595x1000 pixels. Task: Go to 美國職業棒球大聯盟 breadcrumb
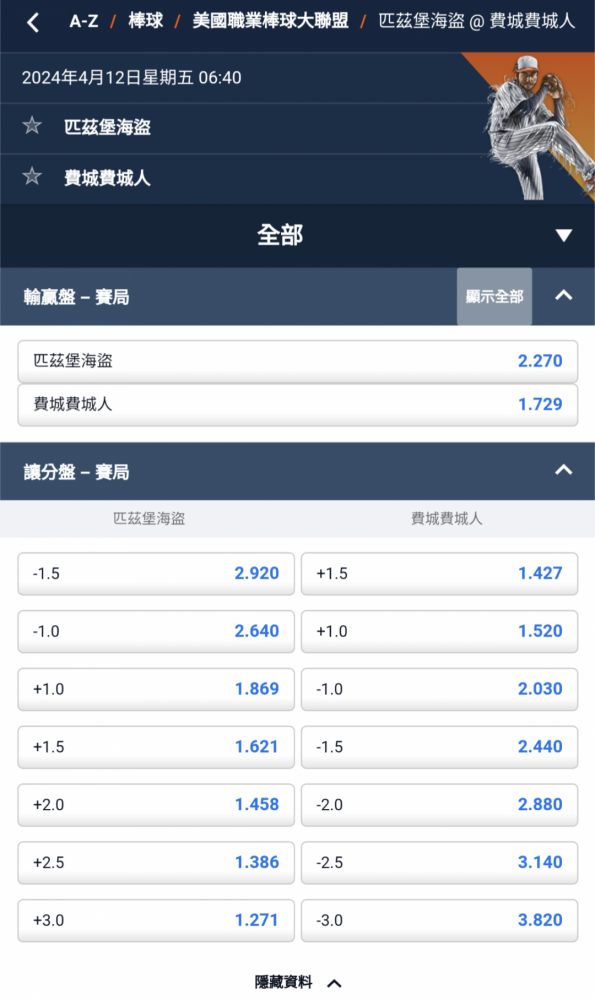[x=270, y=22]
